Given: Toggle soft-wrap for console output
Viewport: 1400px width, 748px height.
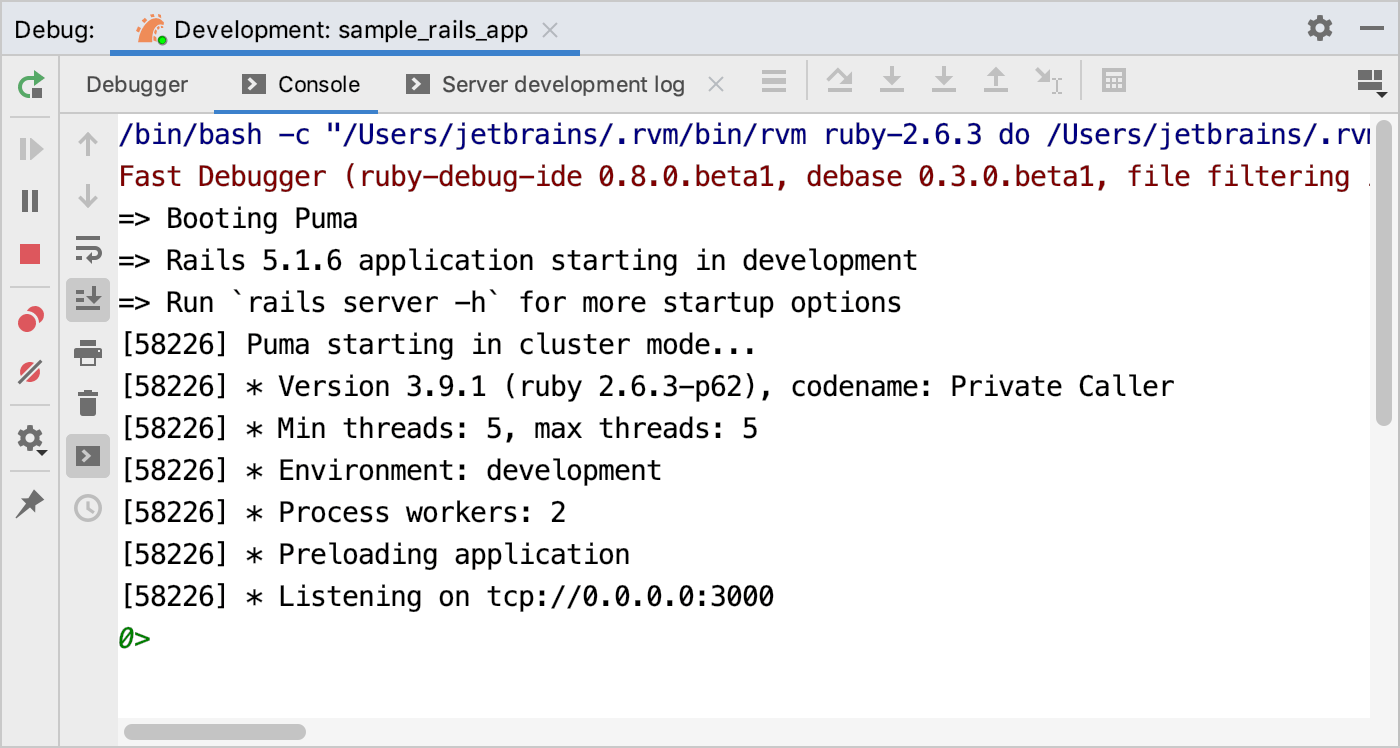Looking at the screenshot, I should tap(88, 246).
